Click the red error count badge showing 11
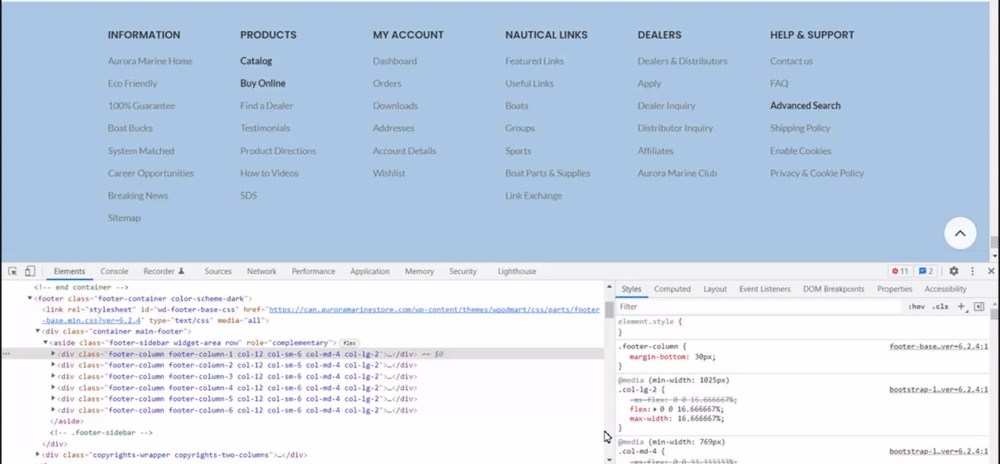 click(x=901, y=272)
